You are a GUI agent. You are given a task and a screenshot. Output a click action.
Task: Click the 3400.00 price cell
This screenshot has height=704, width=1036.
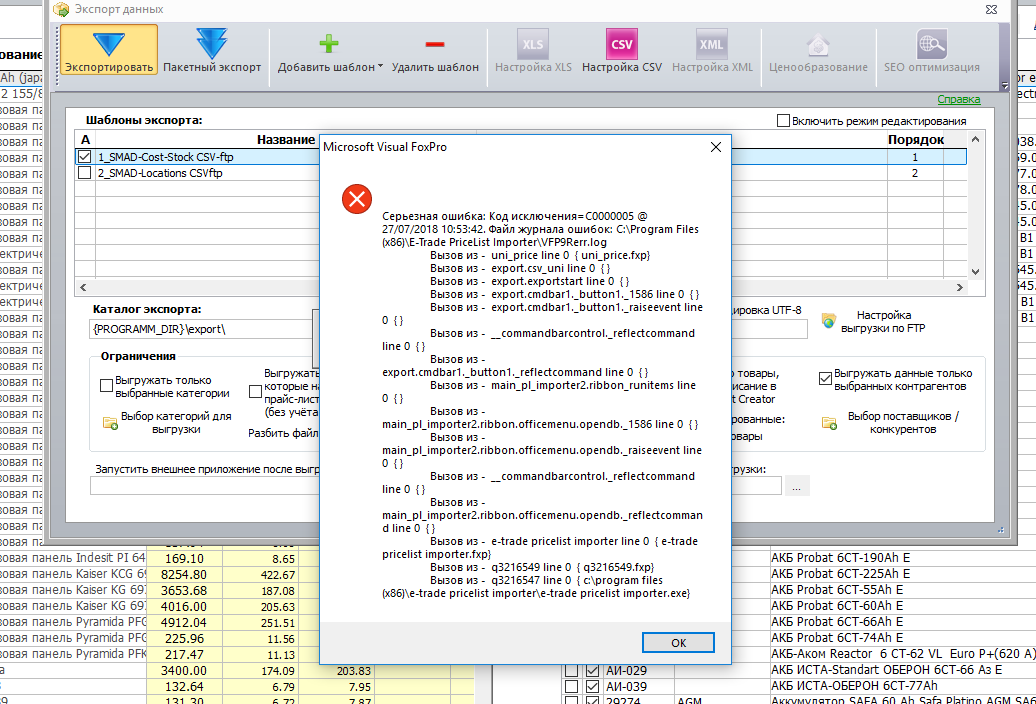pyautogui.click(x=184, y=670)
